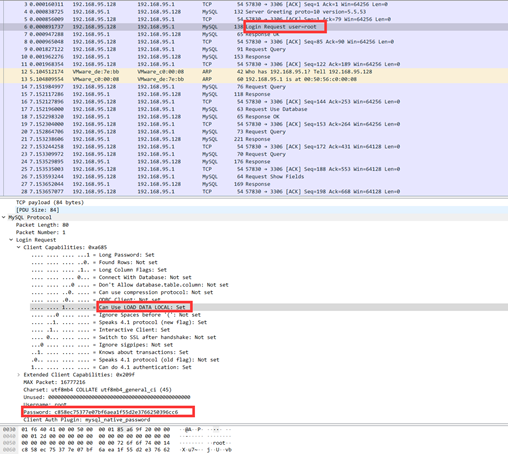Screen dimensions: 508x454
Task: Select packet 23 Request Query row
Action: [x=255, y=154]
